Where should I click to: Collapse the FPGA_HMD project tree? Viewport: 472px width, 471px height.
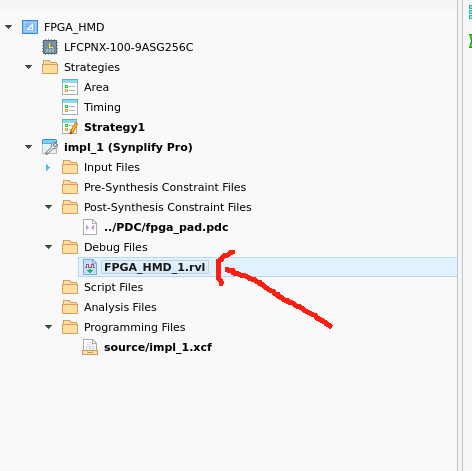click(x=9, y=27)
